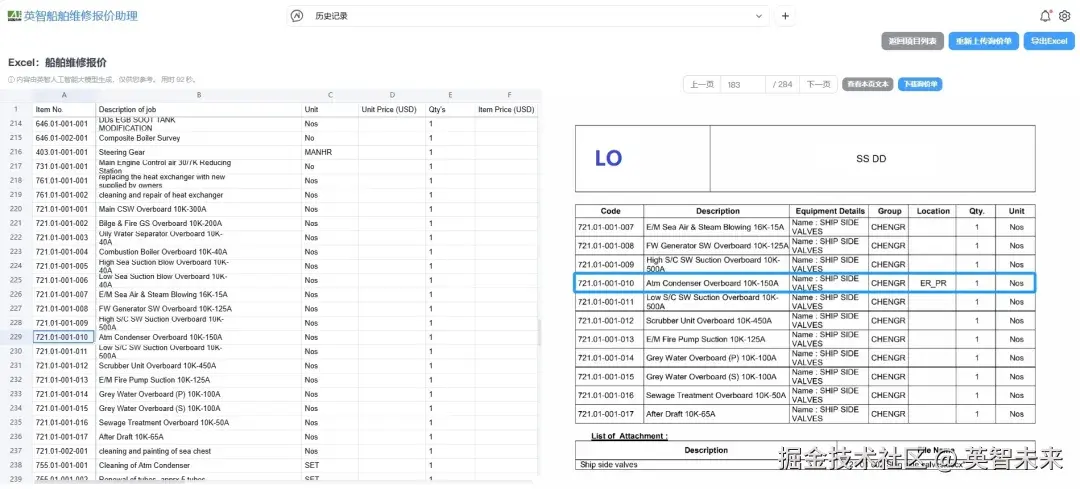Click the info icon beside AI disclaimer

[11, 80]
